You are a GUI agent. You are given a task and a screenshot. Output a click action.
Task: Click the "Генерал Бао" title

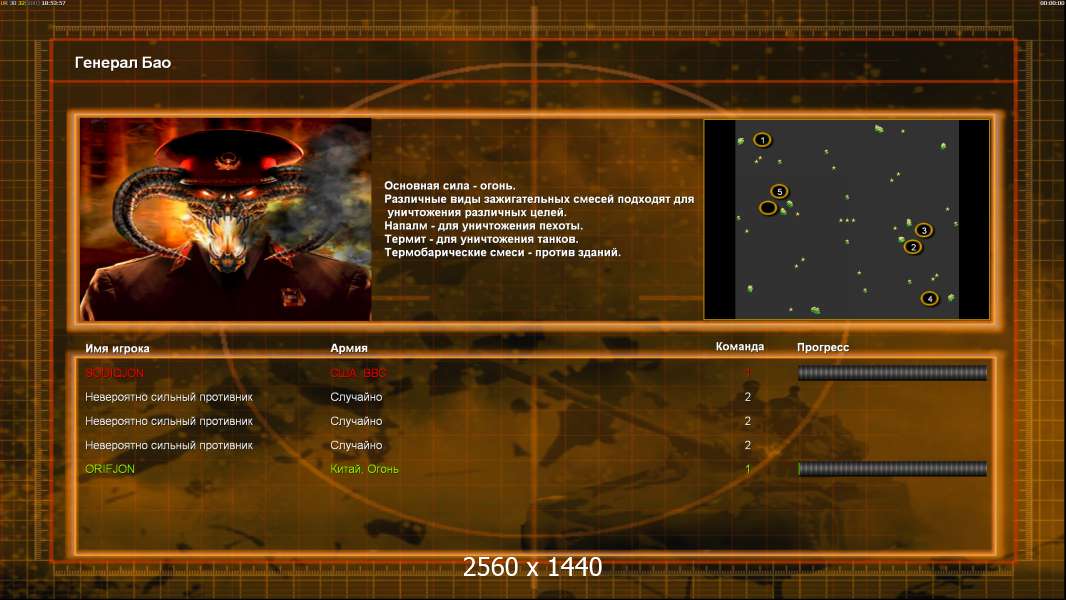click(x=123, y=63)
